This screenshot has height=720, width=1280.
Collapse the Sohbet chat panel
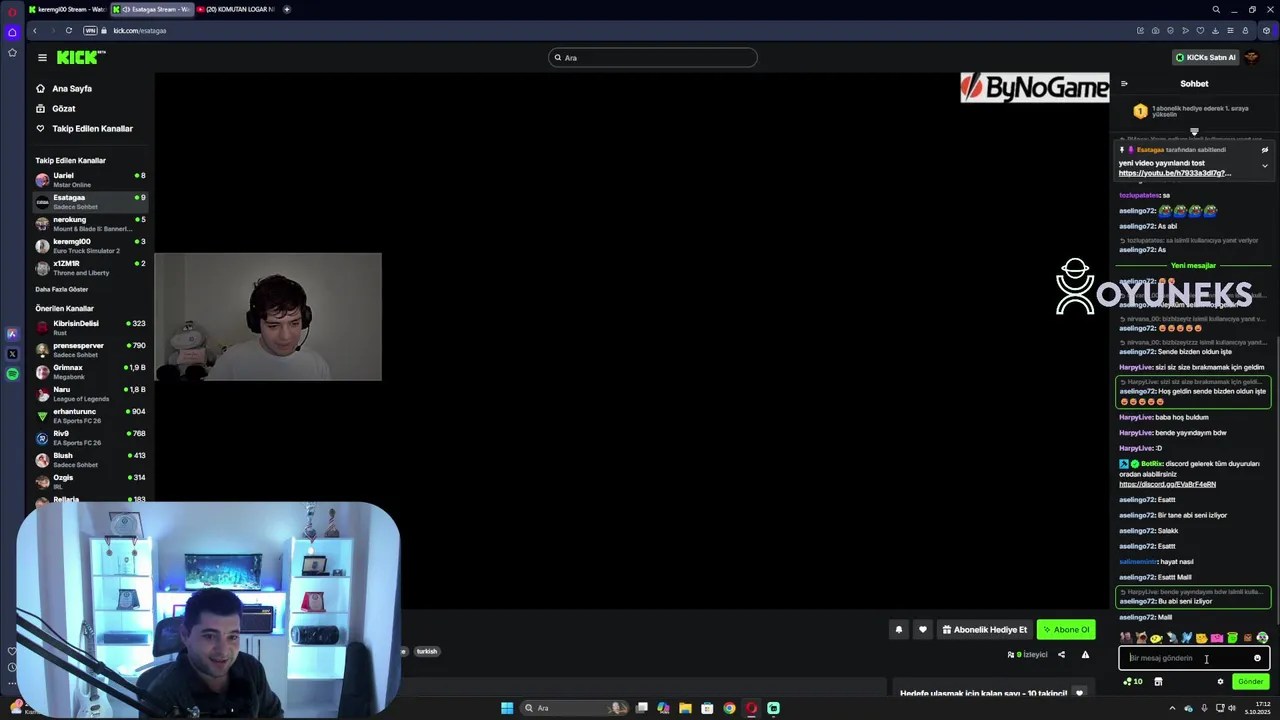(x=1124, y=84)
